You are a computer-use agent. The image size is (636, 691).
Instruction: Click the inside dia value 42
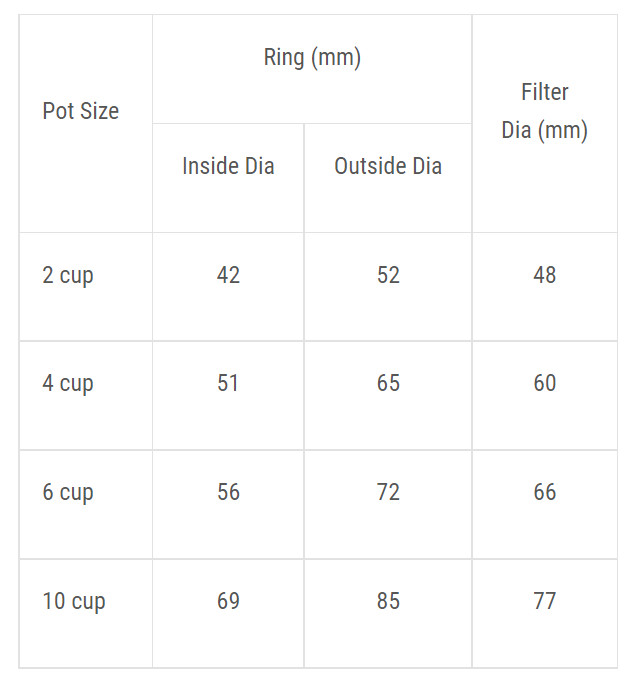[x=228, y=275]
